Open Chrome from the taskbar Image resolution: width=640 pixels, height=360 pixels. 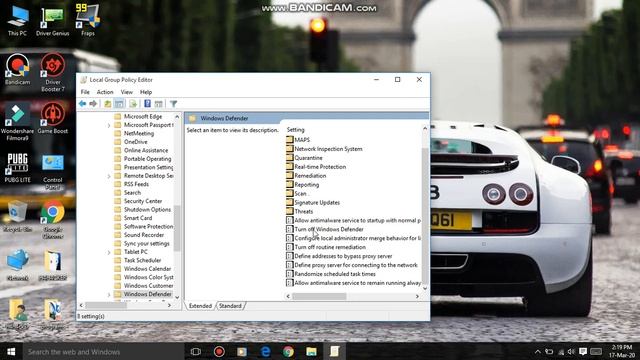coord(288,351)
